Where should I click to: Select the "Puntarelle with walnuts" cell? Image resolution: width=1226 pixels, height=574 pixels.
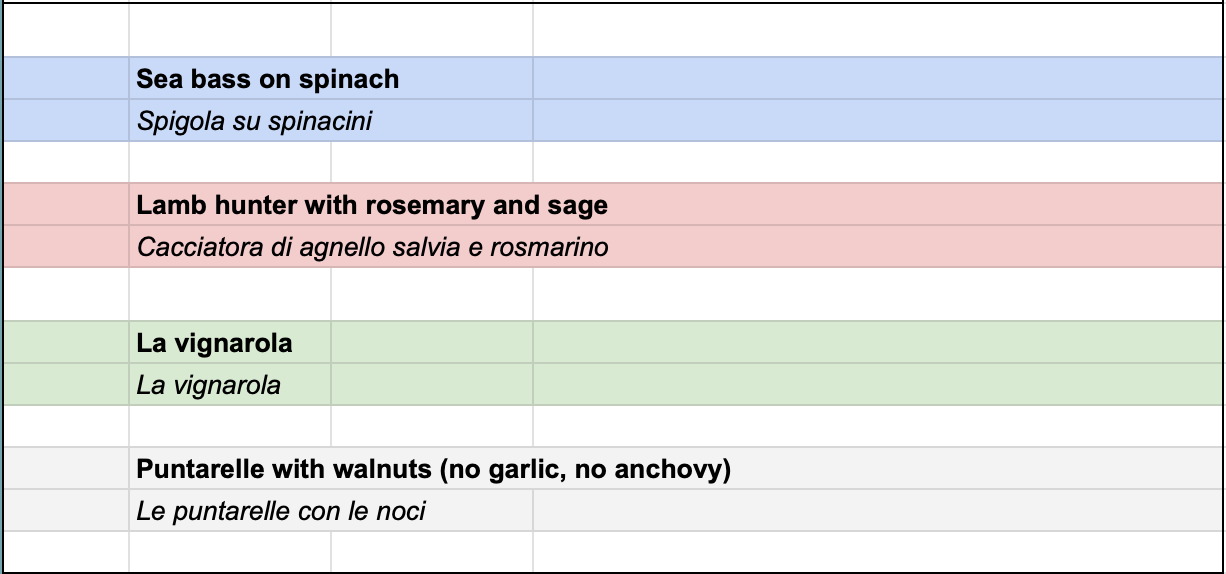[433, 469]
